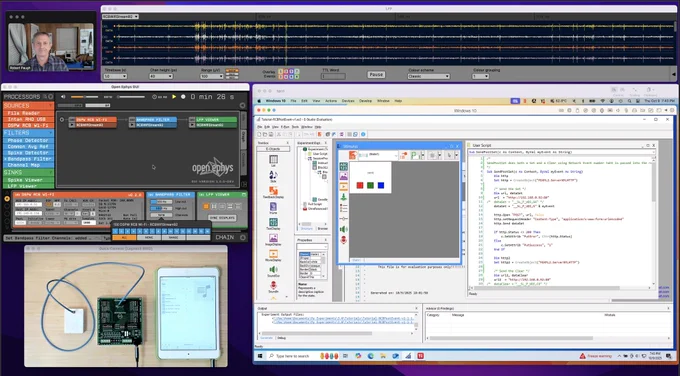Click the ImageDisplay object in Toolbox
The height and width of the screenshot is (376, 680).
pos(273,240)
